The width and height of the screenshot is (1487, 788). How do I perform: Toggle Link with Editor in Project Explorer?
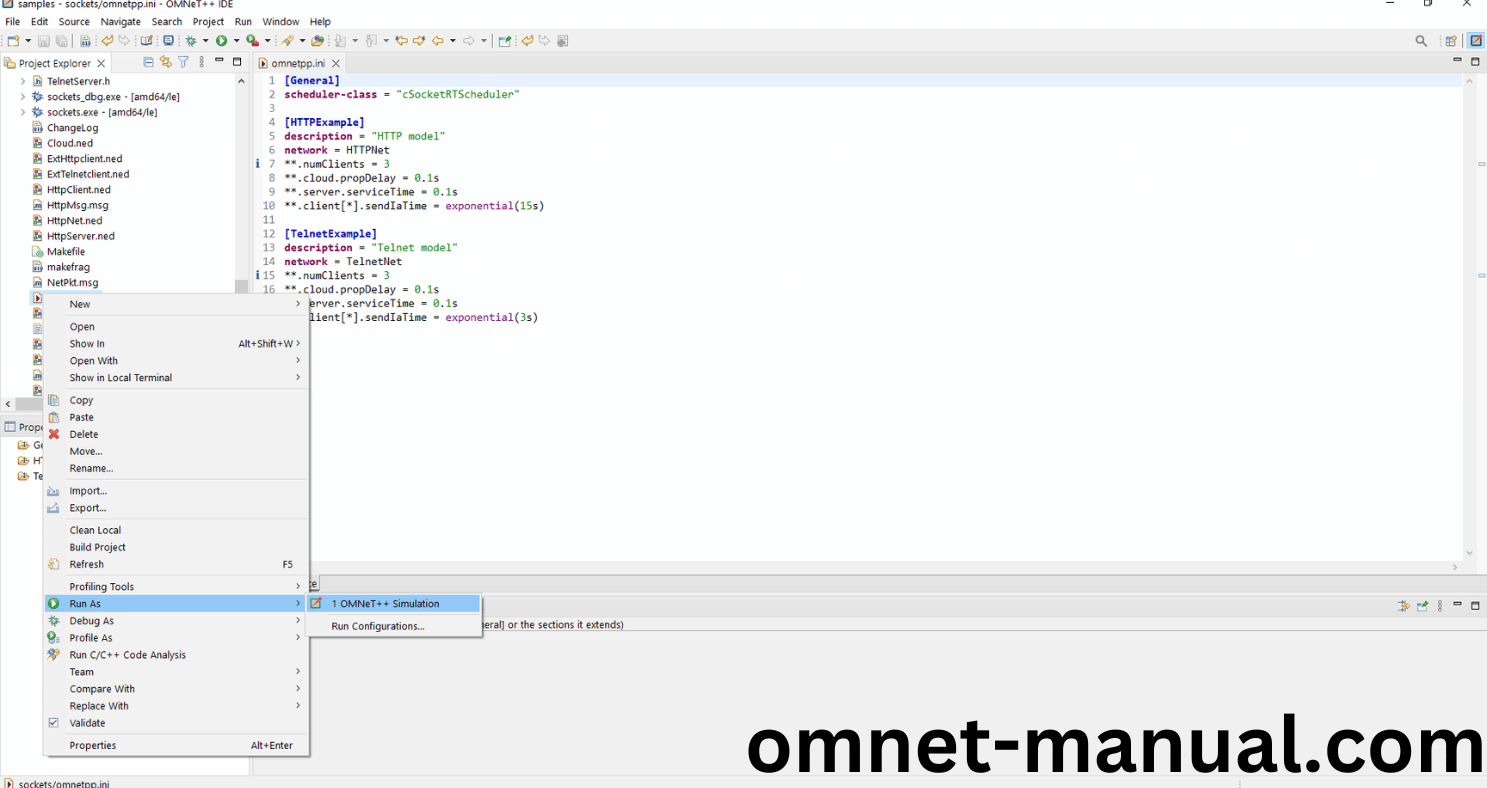tap(166, 62)
